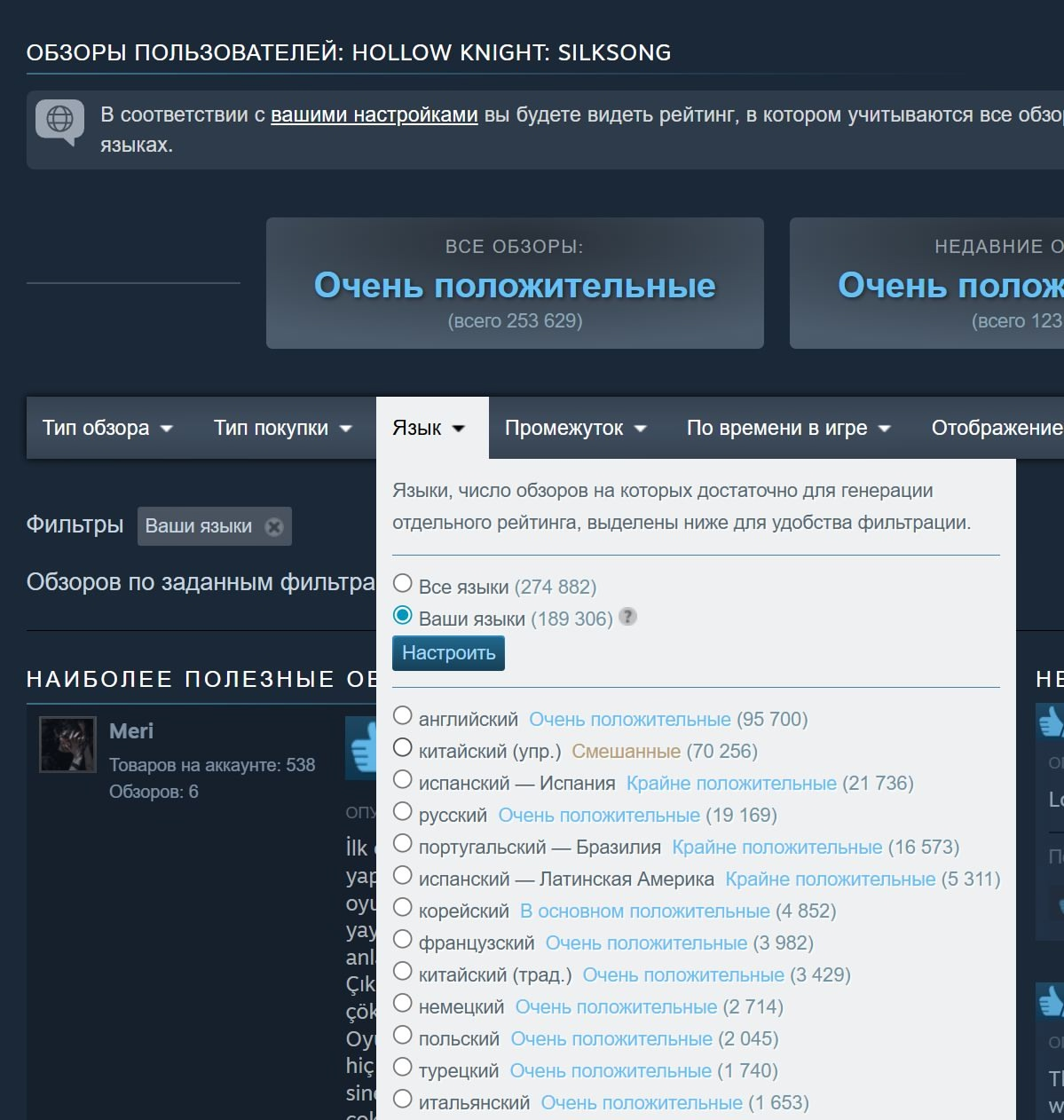The image size is (1064, 1120).
Task: Choose the итальянский language radio button
Action: point(403,1099)
